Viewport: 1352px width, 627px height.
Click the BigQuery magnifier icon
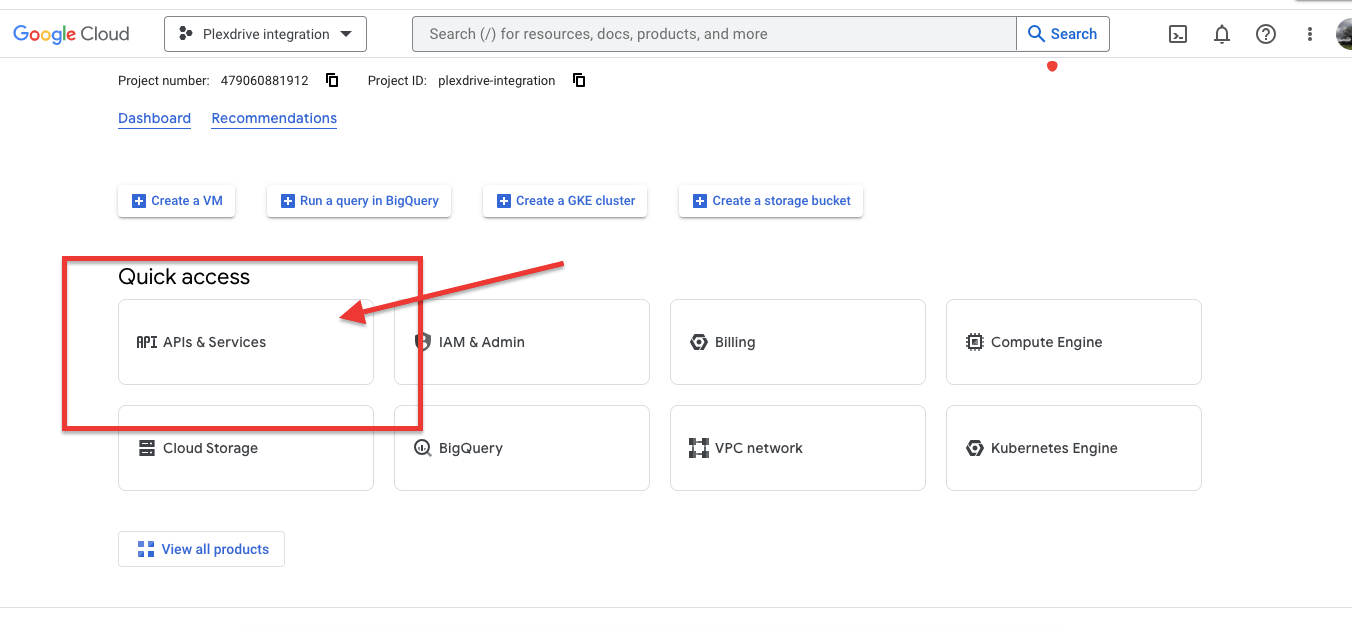[x=423, y=448]
